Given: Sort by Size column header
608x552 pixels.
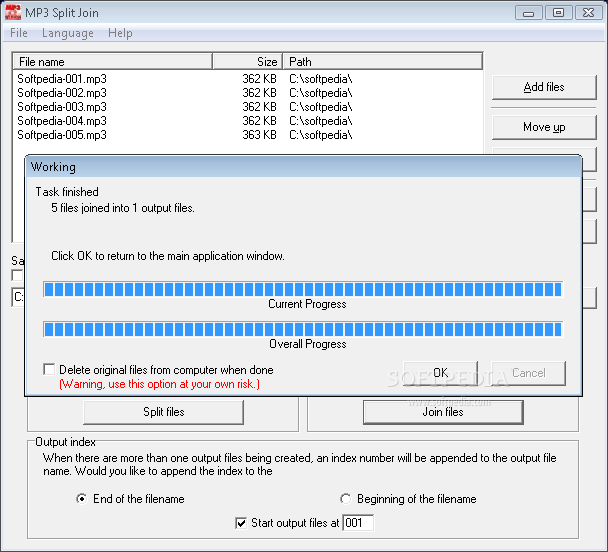Looking at the screenshot, I should (x=247, y=62).
